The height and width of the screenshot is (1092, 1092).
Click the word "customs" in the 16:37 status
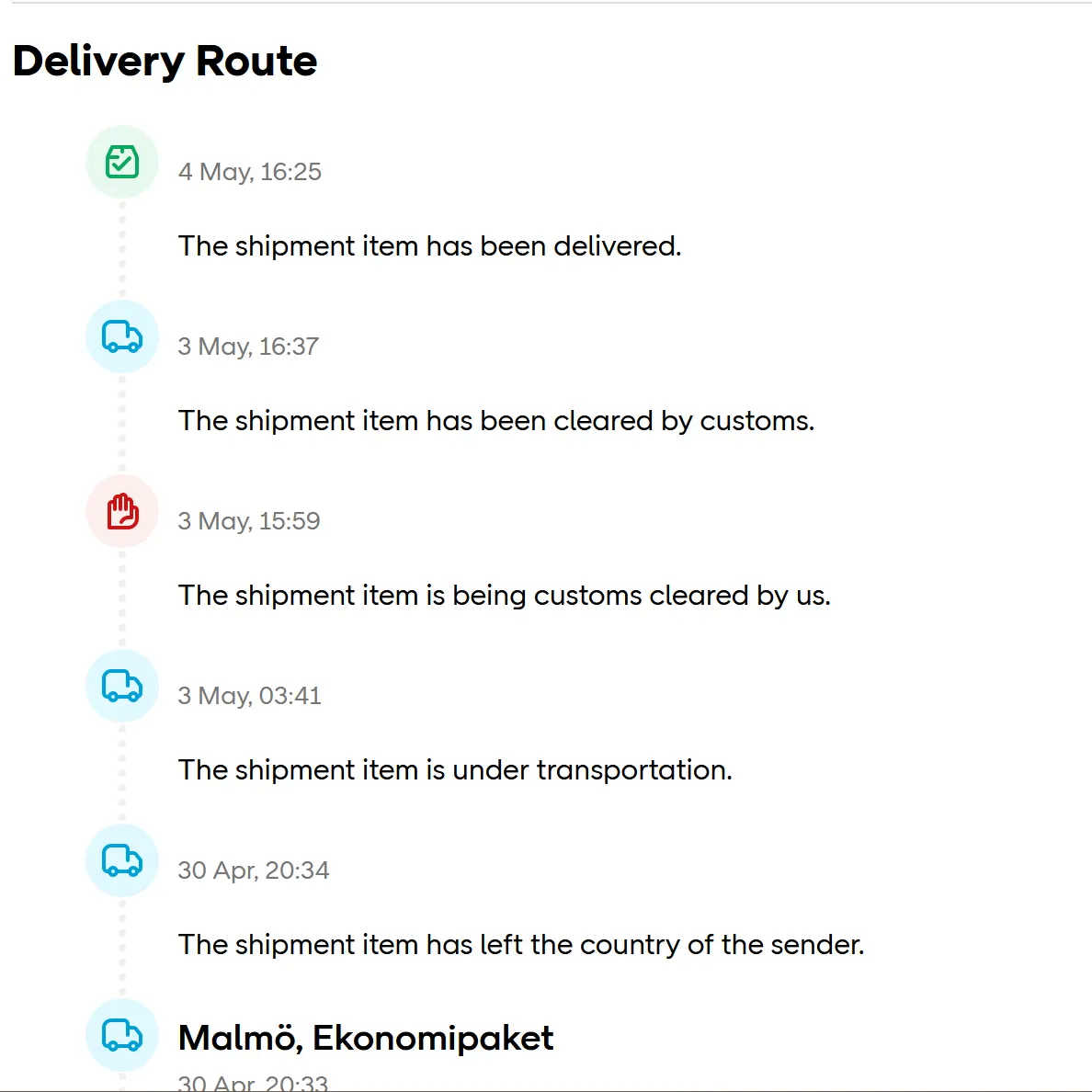755,421
